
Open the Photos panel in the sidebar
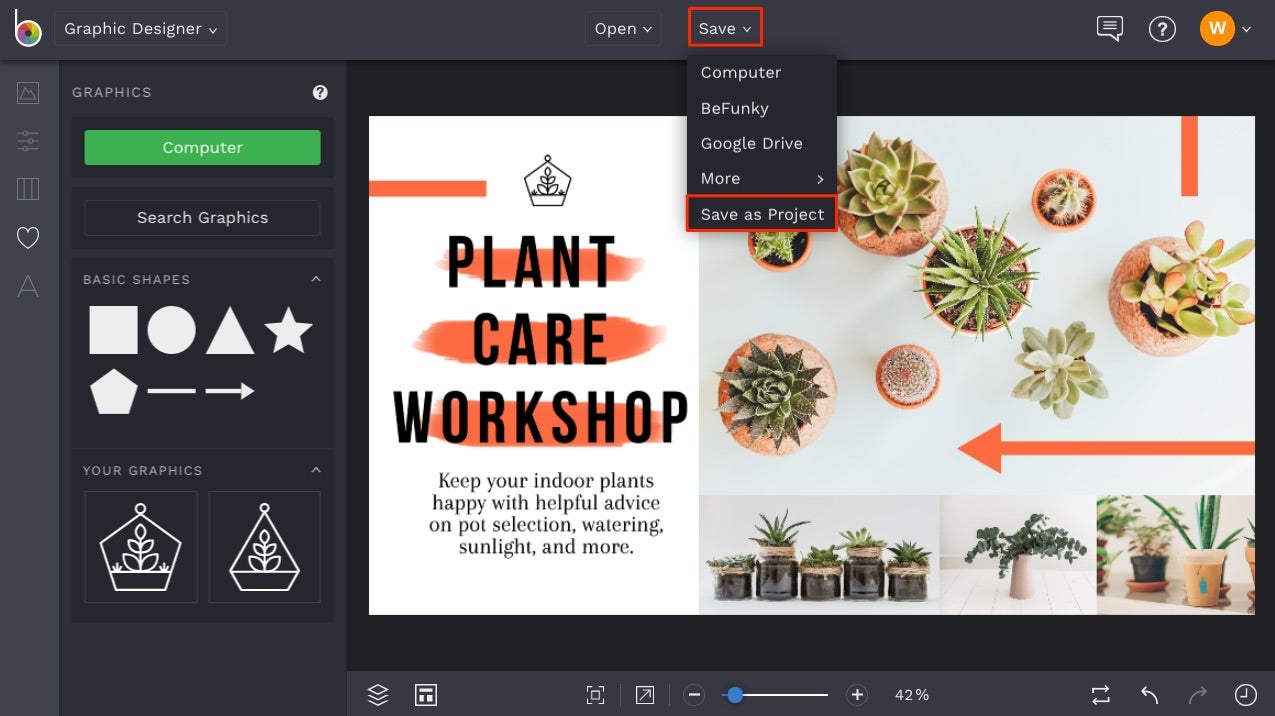tap(27, 92)
